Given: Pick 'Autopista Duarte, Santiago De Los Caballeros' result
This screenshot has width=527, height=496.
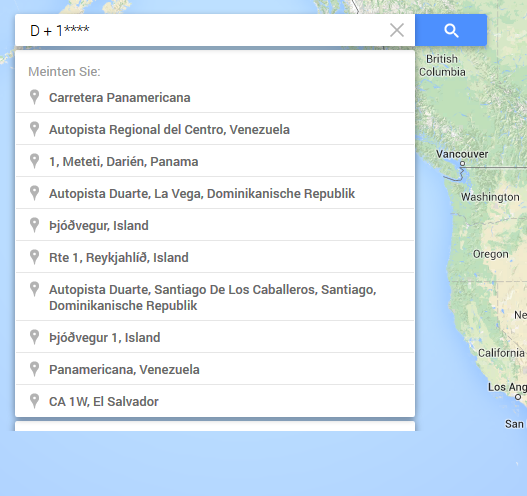Looking at the screenshot, I should (215, 297).
